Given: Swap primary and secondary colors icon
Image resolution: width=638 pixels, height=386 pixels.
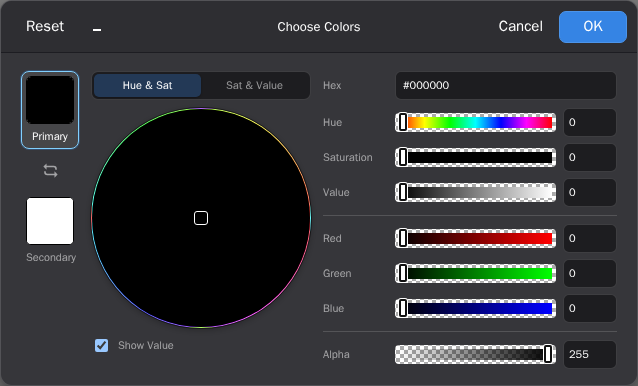Looking at the screenshot, I should coord(50,170).
